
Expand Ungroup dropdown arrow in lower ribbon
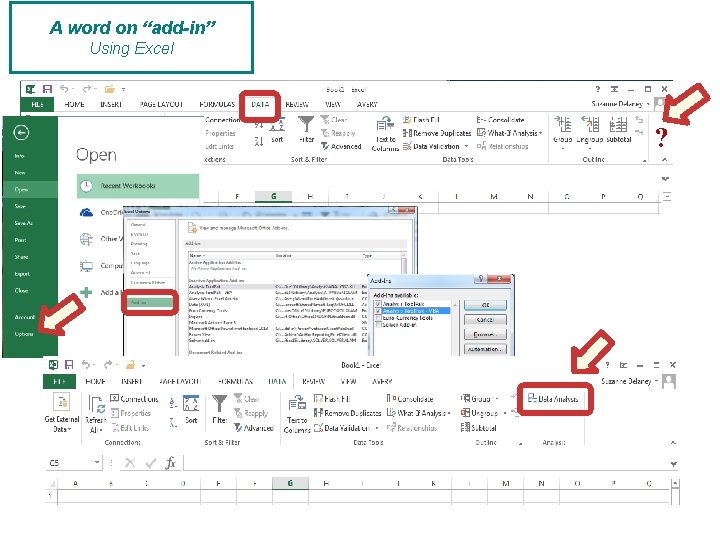coord(505,413)
